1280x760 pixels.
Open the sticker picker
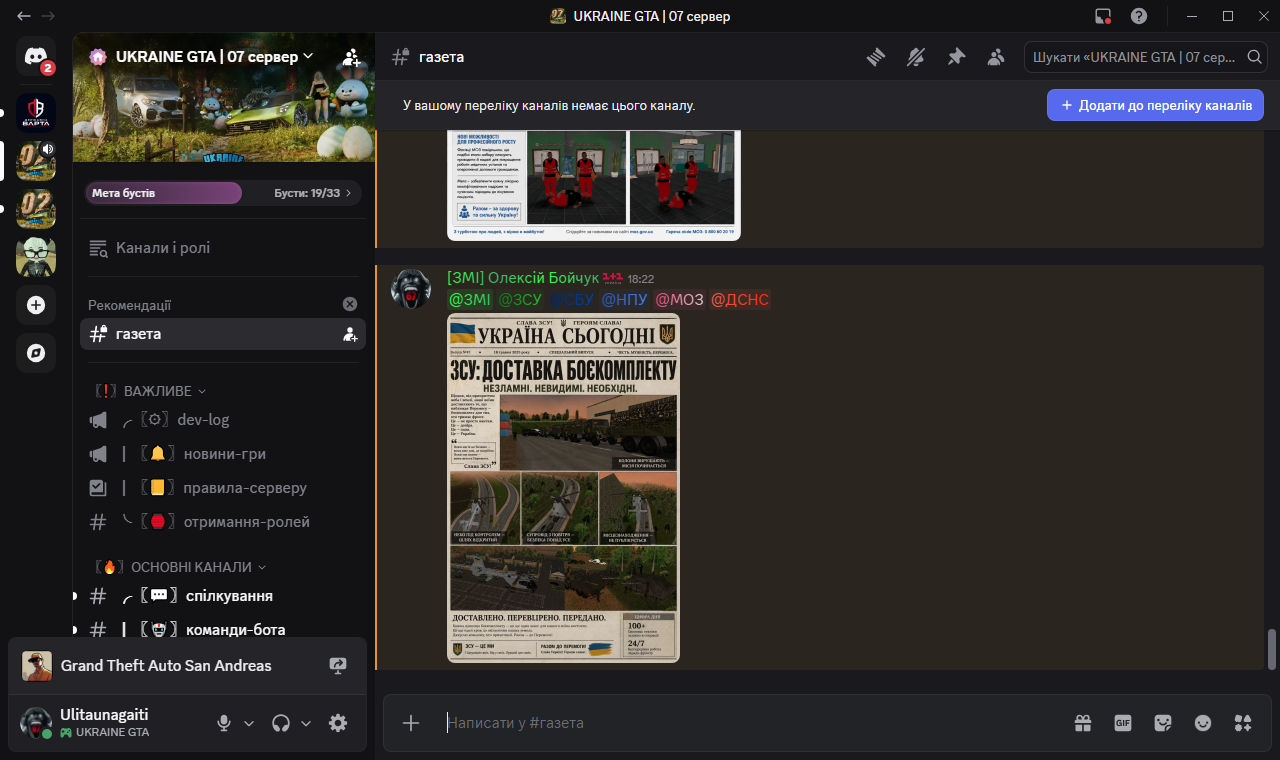(x=1163, y=723)
